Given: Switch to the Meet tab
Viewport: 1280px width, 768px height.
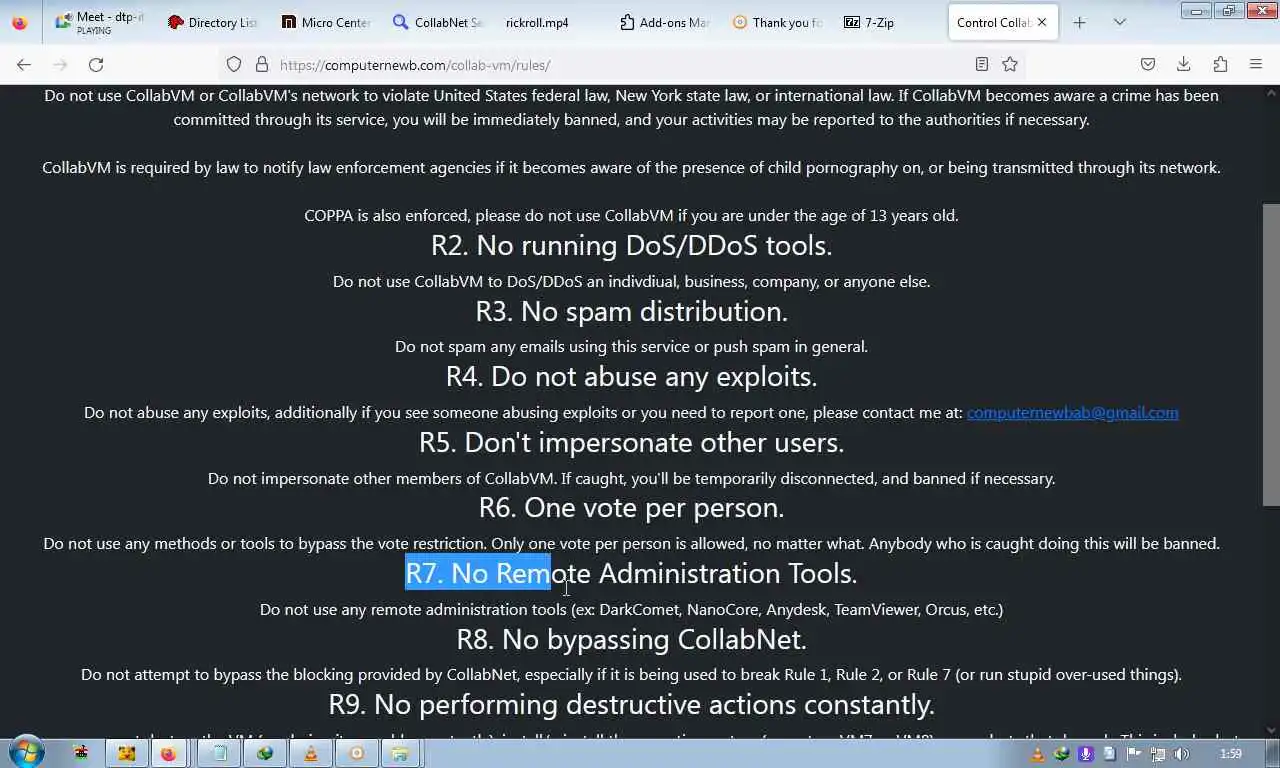Looking at the screenshot, I should coord(100,22).
